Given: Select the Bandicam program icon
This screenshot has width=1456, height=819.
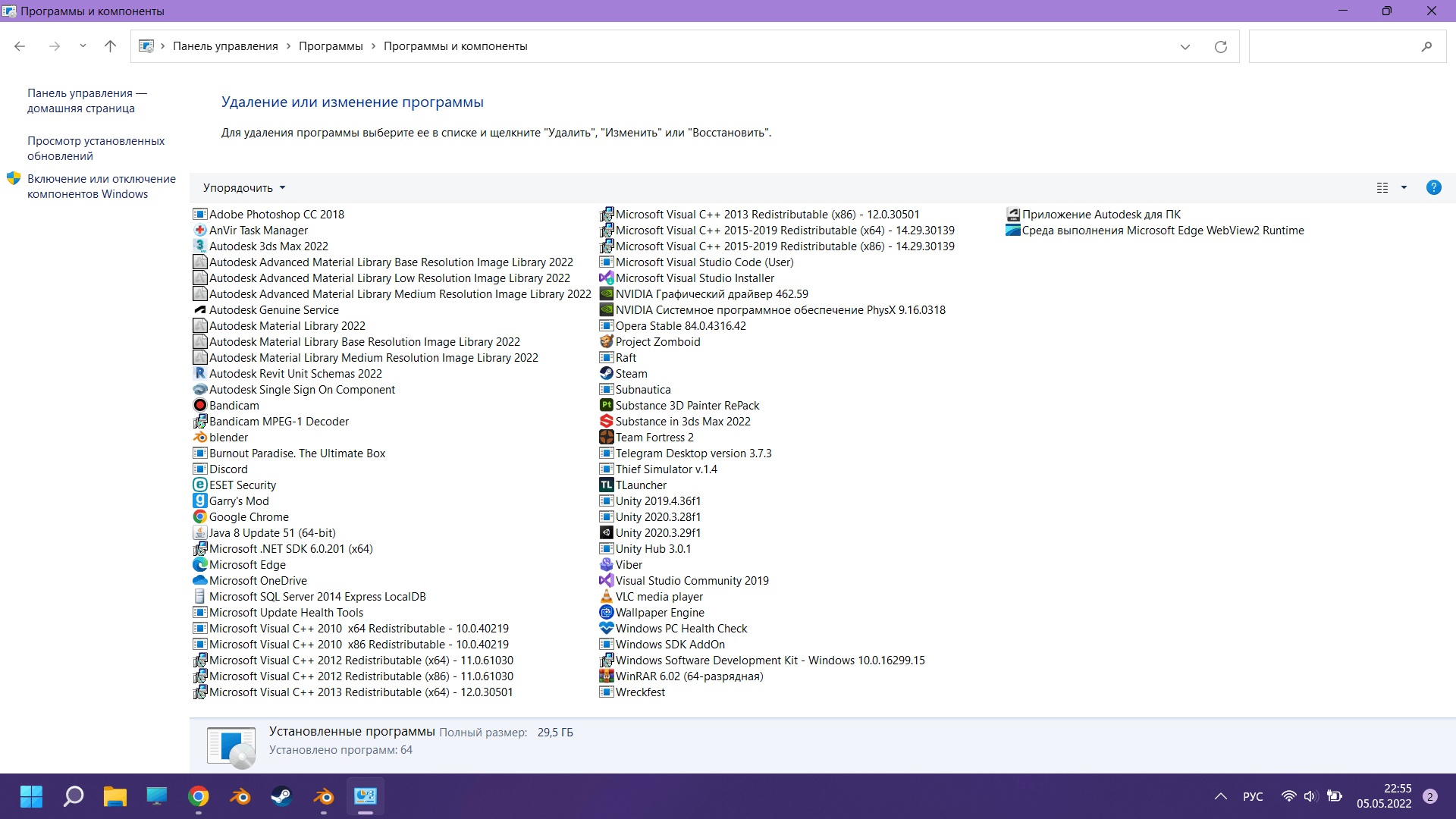Looking at the screenshot, I should [200, 405].
